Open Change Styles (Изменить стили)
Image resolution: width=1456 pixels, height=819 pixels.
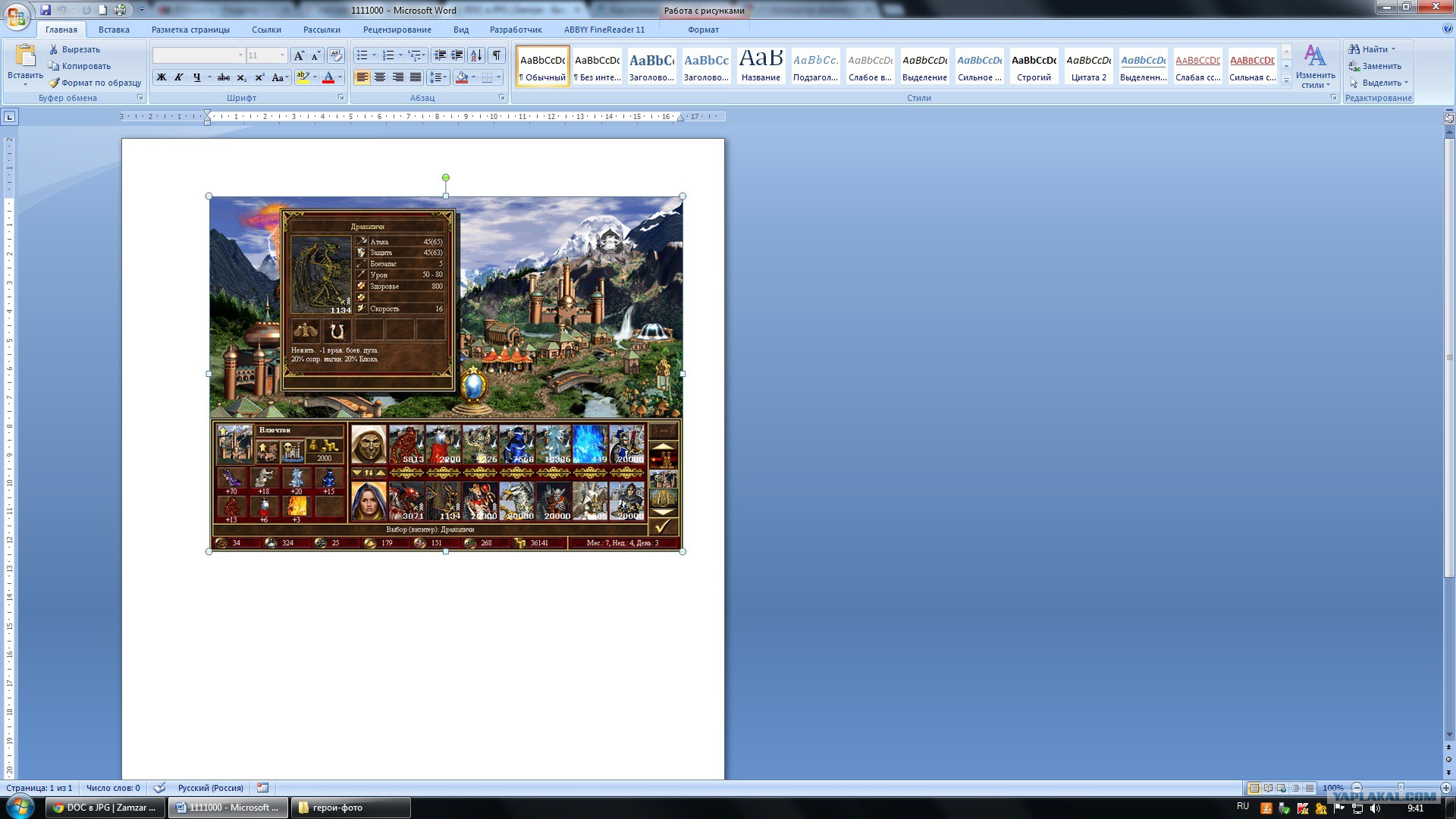tap(1315, 67)
